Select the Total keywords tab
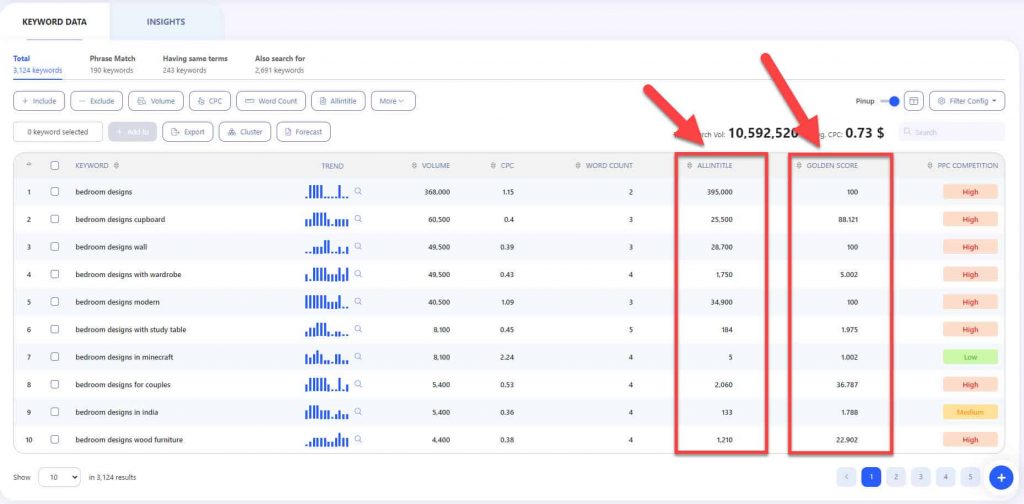 click(x=38, y=64)
